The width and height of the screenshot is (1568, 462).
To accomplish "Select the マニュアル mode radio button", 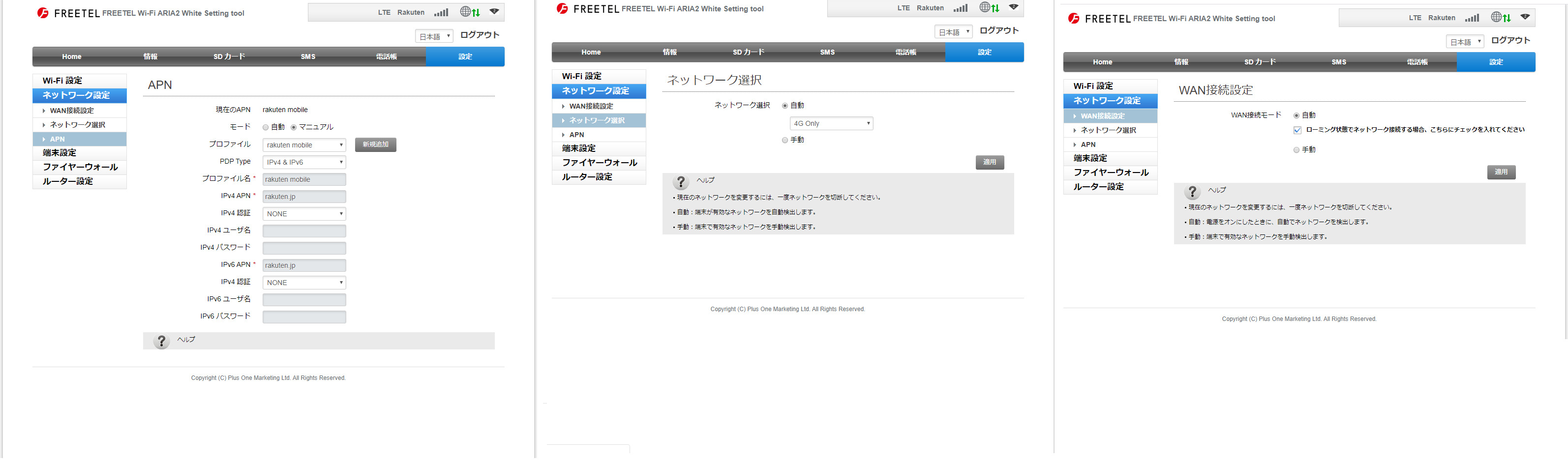I will pyautogui.click(x=294, y=127).
